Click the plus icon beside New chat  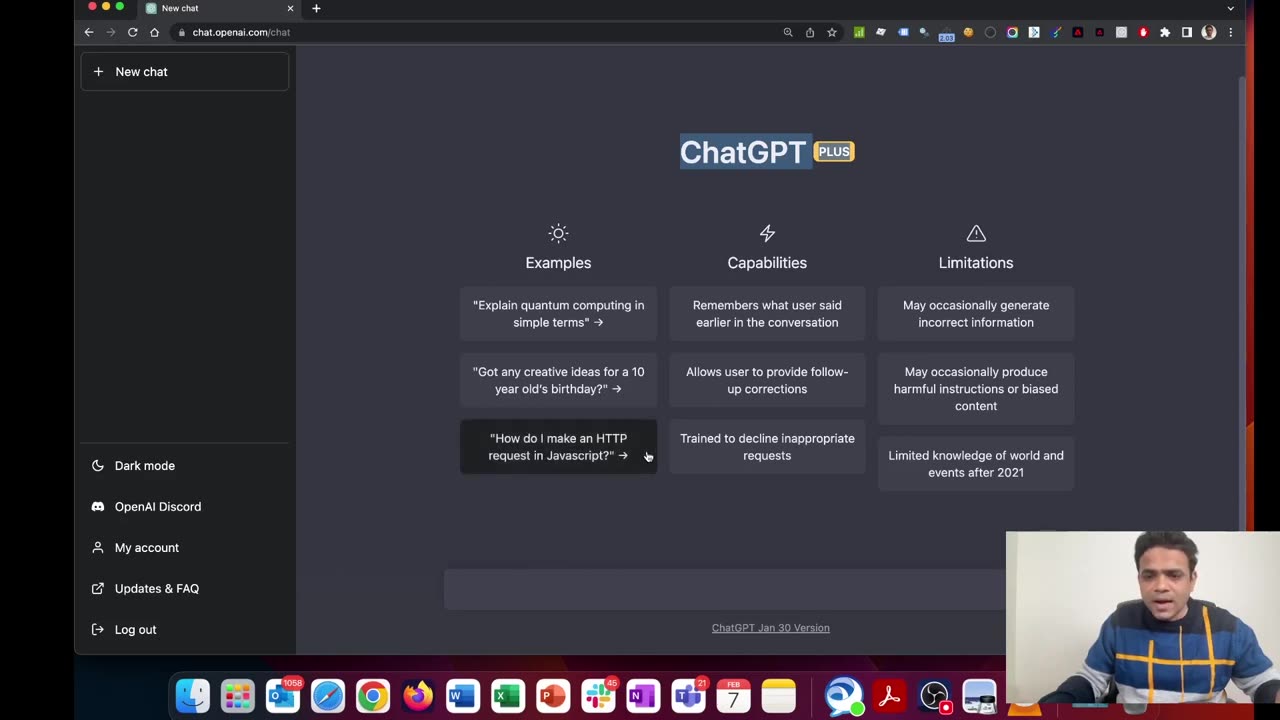click(x=98, y=72)
